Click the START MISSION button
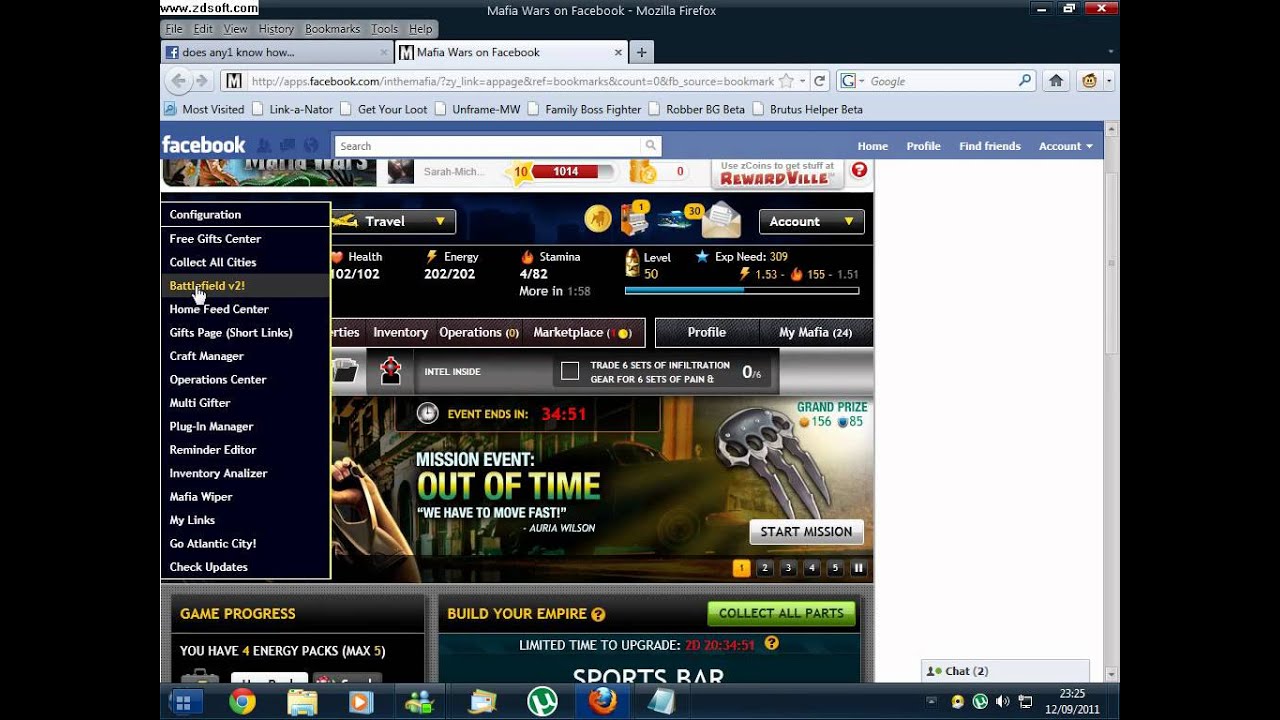Screen dimensions: 1280x720 pos(806,532)
